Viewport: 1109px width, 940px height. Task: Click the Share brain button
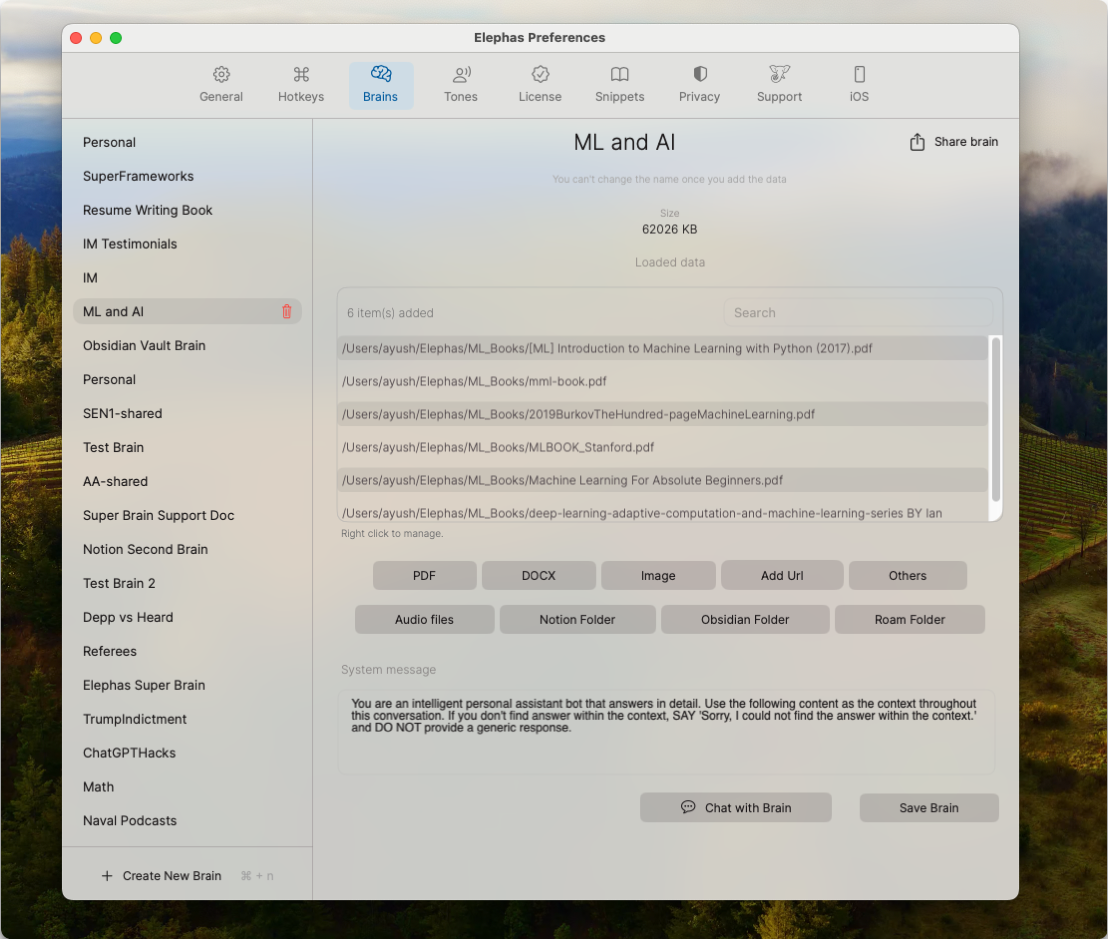tap(954, 142)
